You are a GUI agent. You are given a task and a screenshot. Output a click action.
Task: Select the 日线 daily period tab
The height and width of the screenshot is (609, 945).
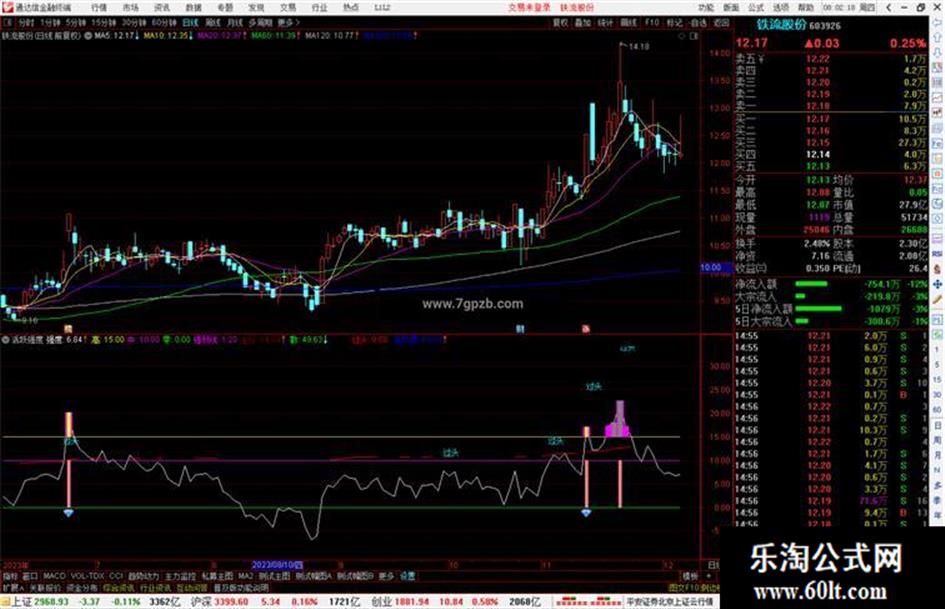pos(190,22)
